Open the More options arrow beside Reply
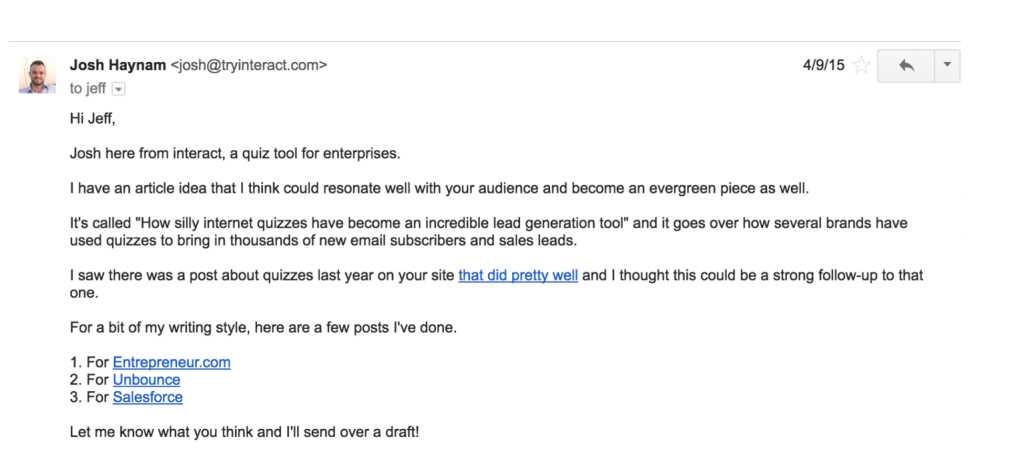Screen dimensions: 1024x467 pyautogui.click(x=948, y=66)
